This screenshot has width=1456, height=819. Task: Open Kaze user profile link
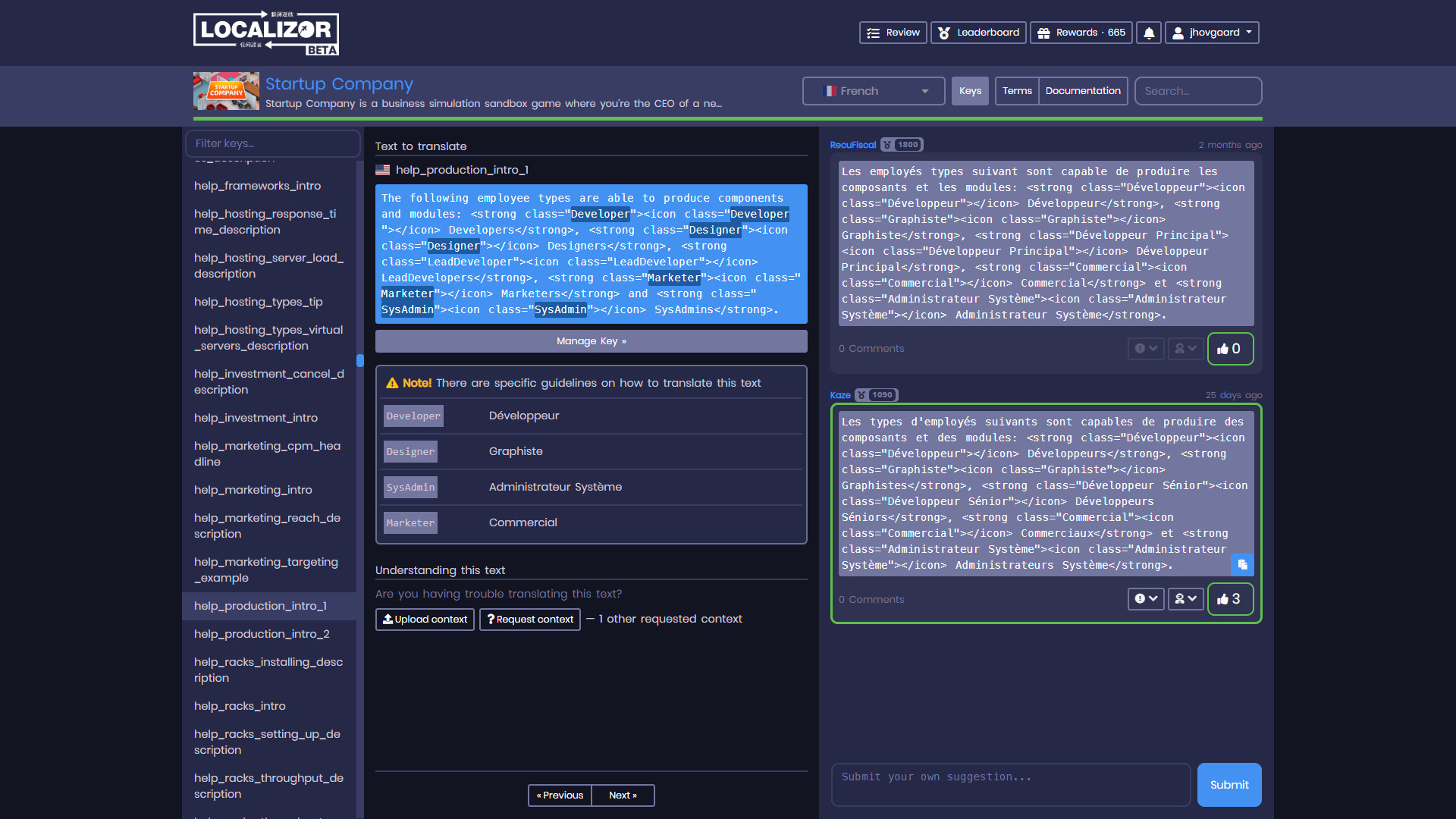(x=840, y=395)
